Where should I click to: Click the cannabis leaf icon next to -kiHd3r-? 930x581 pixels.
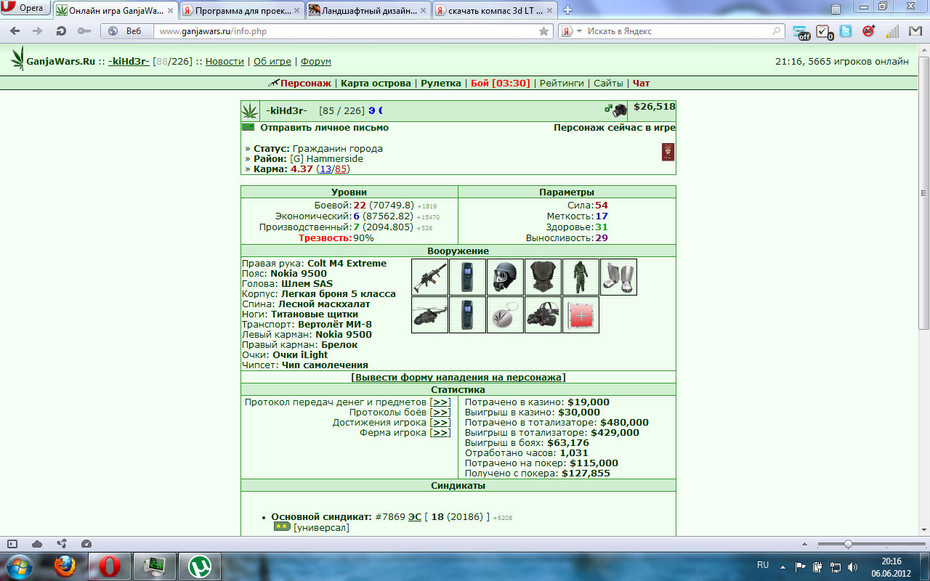(250, 111)
